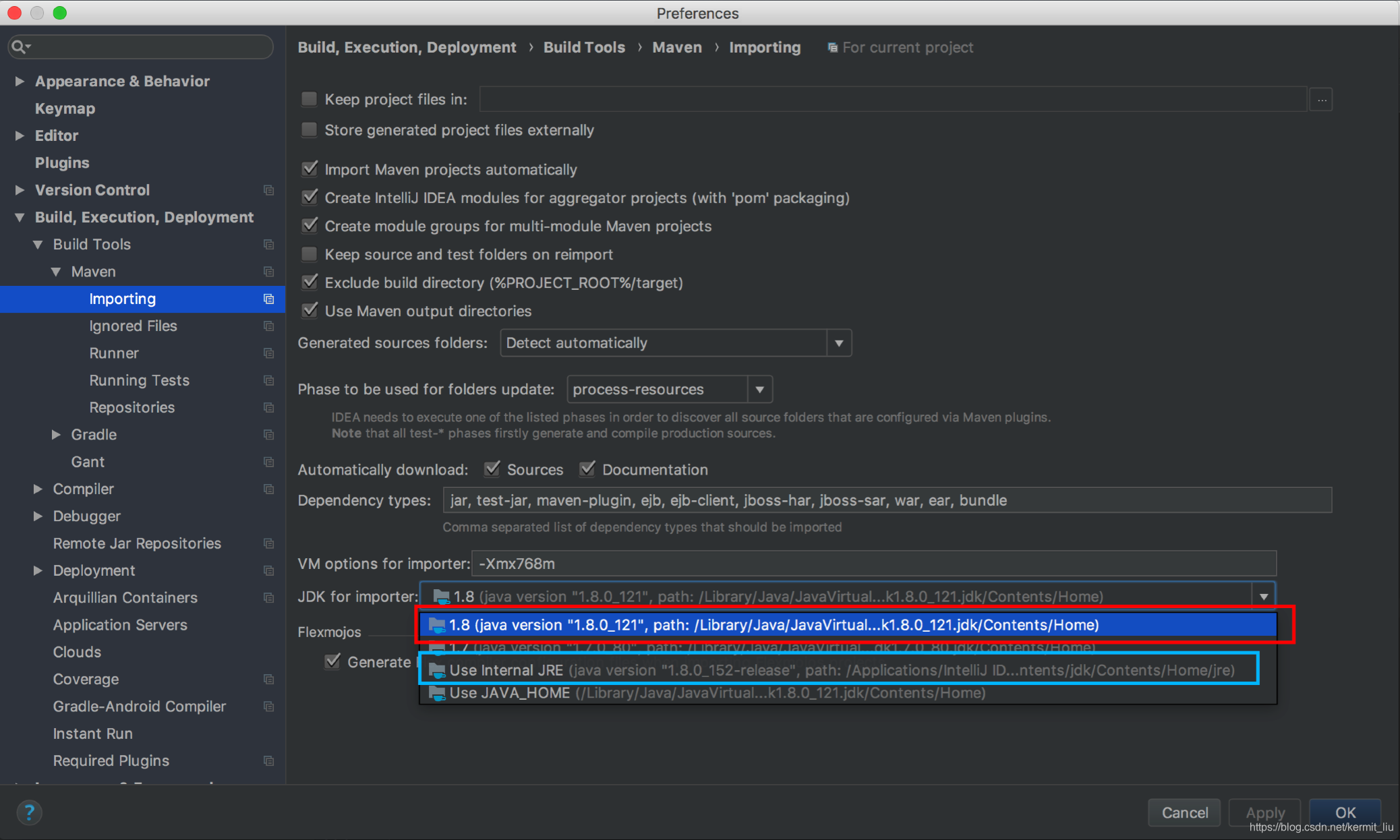Toggle Create IntelliJ IDEA modules for aggregator projects
The height and width of the screenshot is (840, 1400).
click(310, 198)
